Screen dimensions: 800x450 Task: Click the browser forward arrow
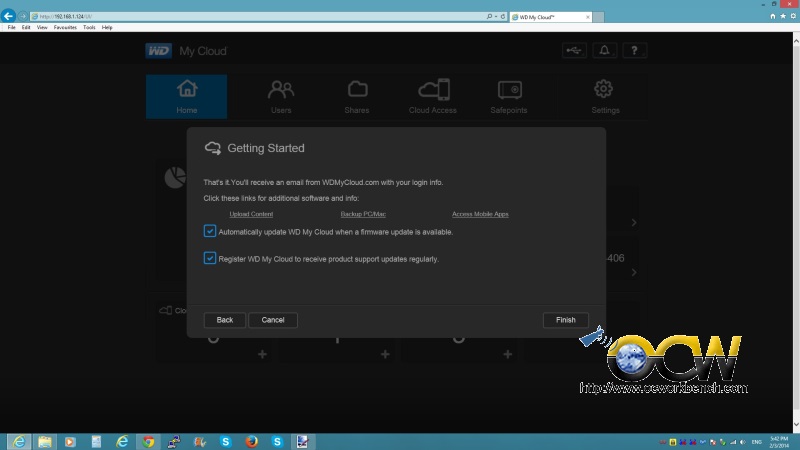(22, 16)
